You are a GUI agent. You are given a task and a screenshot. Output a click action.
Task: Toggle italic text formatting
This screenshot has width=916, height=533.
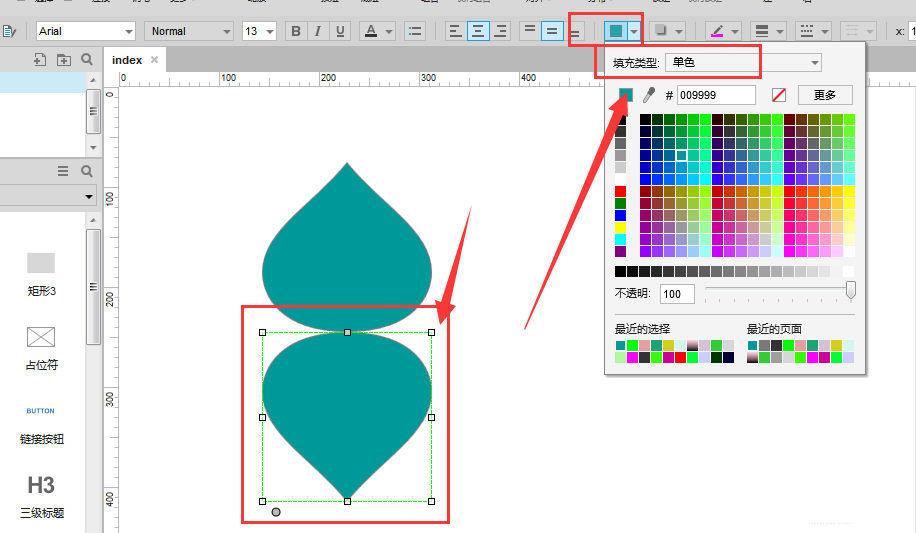point(317,31)
